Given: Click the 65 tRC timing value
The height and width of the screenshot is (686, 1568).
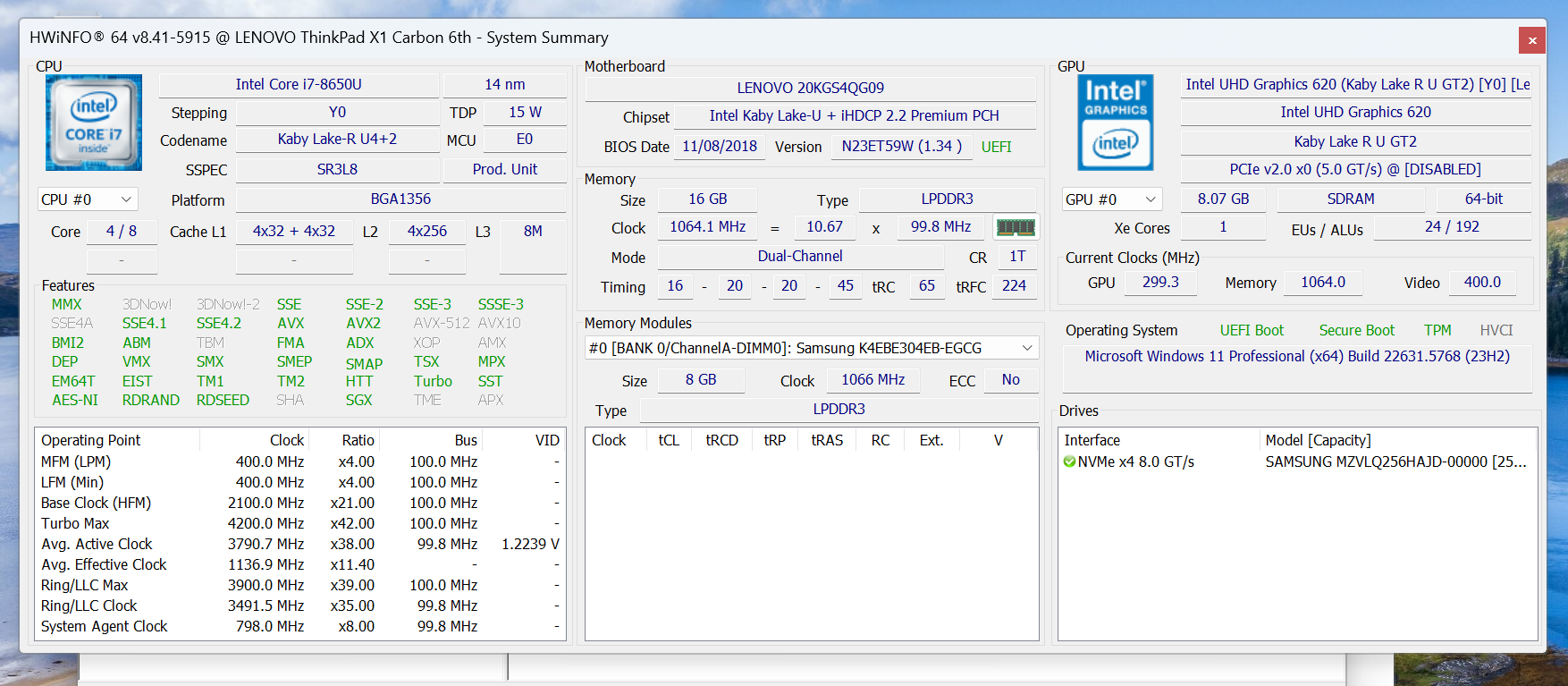Looking at the screenshot, I should click(x=927, y=286).
